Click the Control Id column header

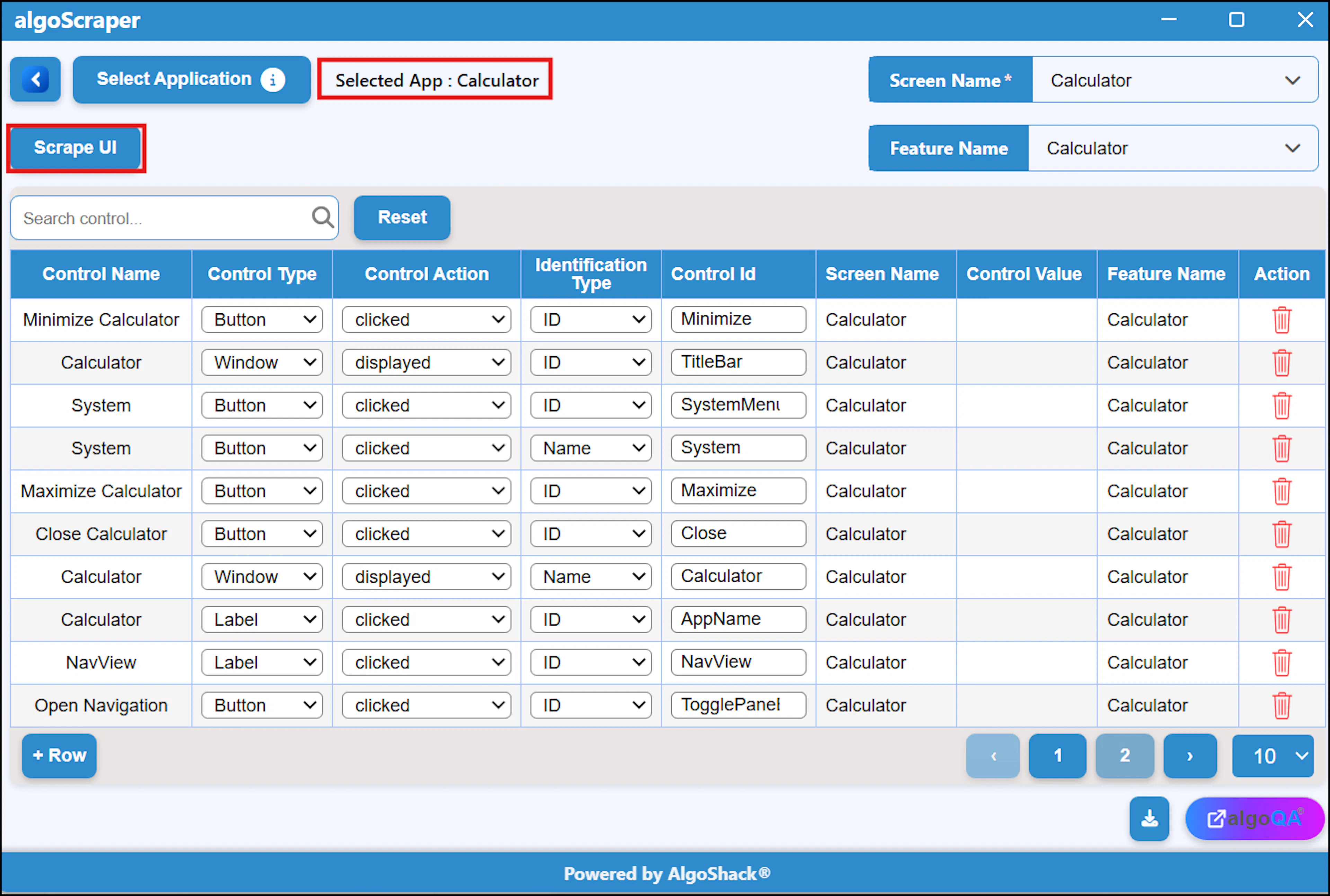738,274
